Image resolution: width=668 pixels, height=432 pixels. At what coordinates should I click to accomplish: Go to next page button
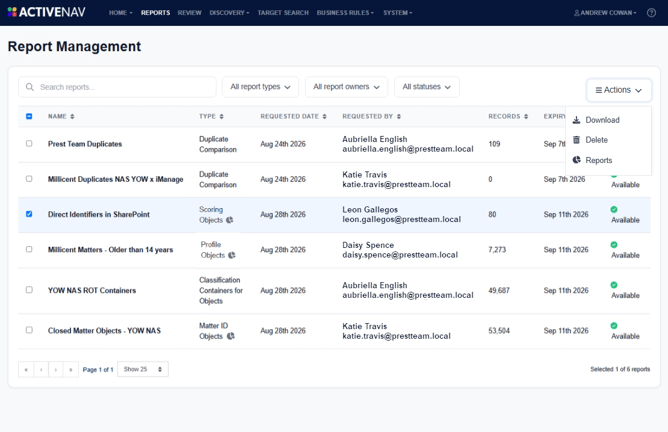tap(56, 369)
